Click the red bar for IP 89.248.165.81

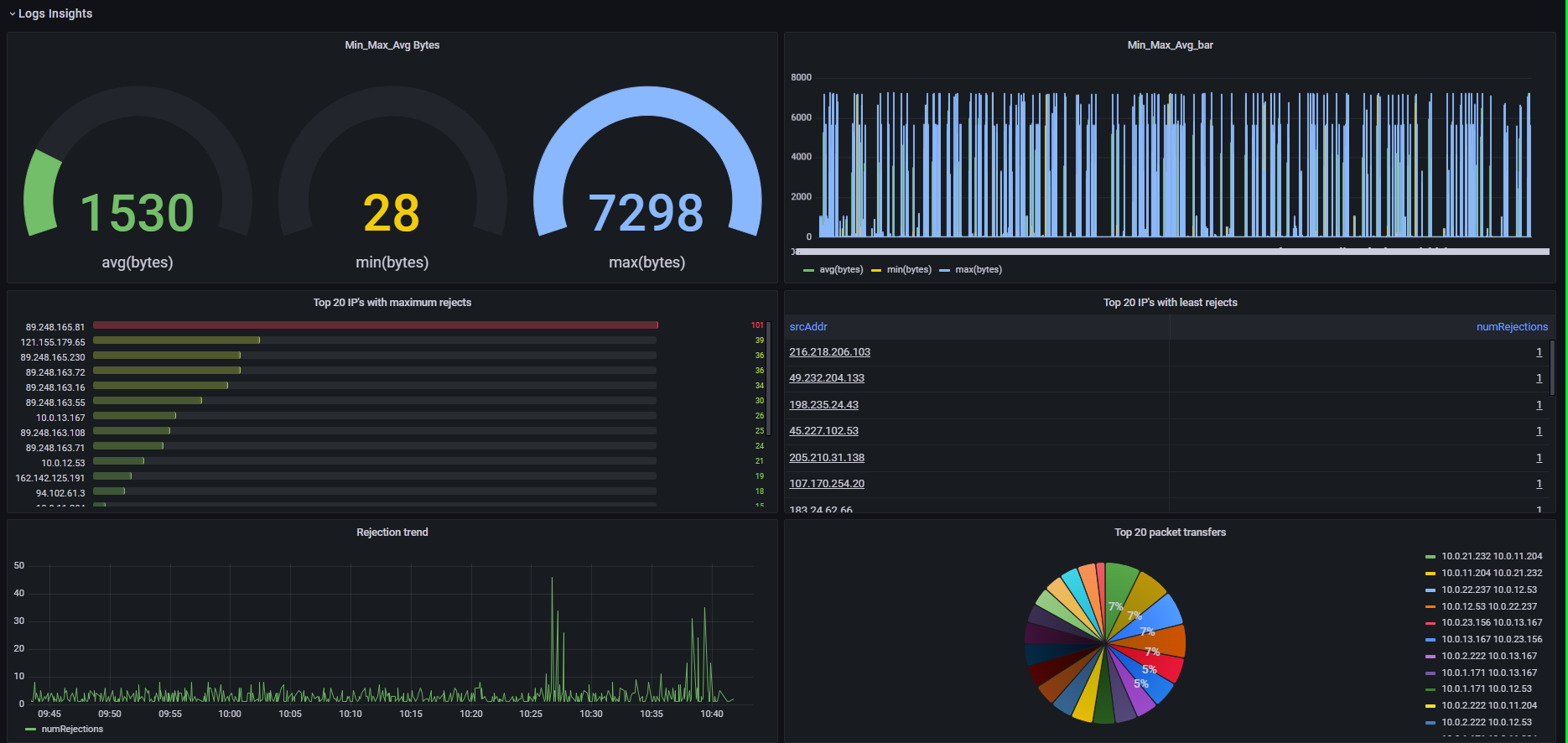click(375, 325)
